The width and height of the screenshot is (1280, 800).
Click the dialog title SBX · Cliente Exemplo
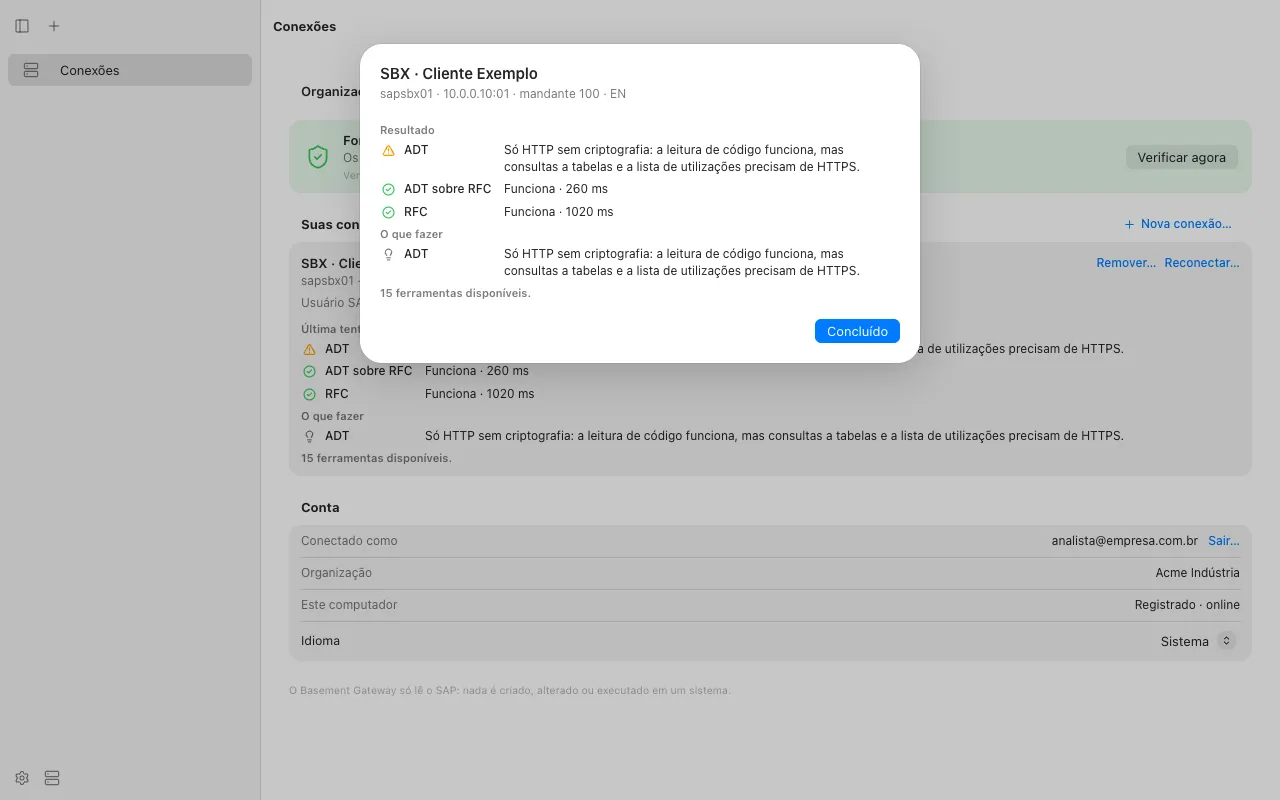[x=459, y=74]
